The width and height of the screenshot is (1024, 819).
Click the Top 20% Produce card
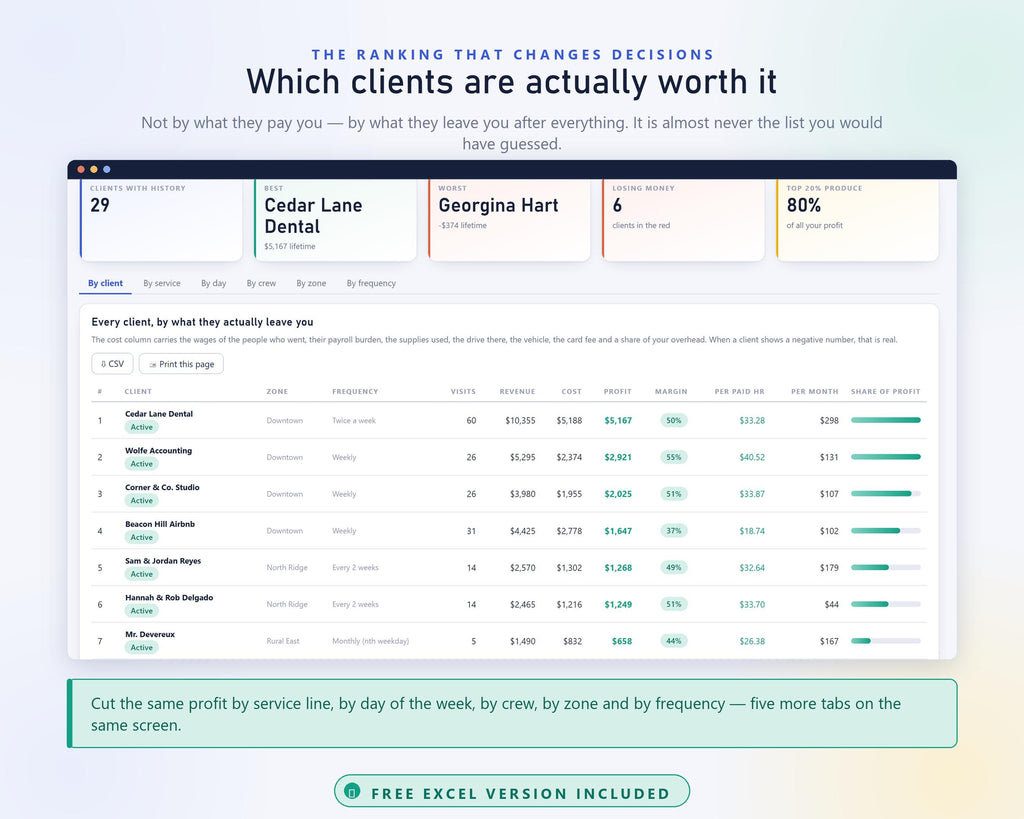point(857,220)
